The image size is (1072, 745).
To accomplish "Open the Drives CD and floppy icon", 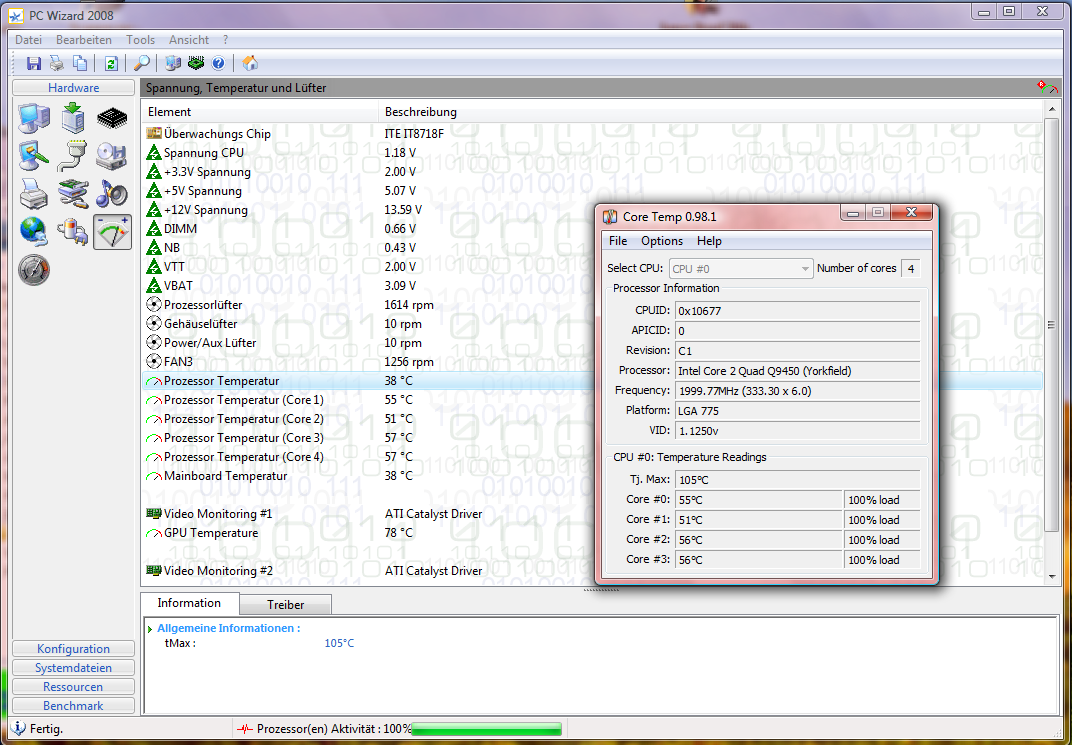I will (111, 156).
